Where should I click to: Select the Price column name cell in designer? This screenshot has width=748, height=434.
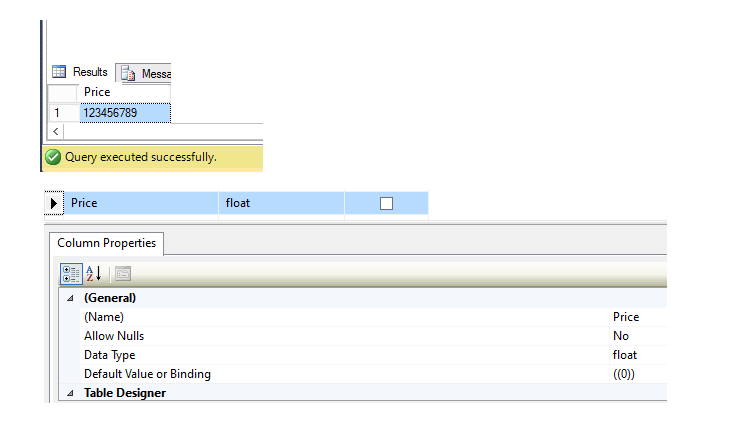click(x=141, y=203)
